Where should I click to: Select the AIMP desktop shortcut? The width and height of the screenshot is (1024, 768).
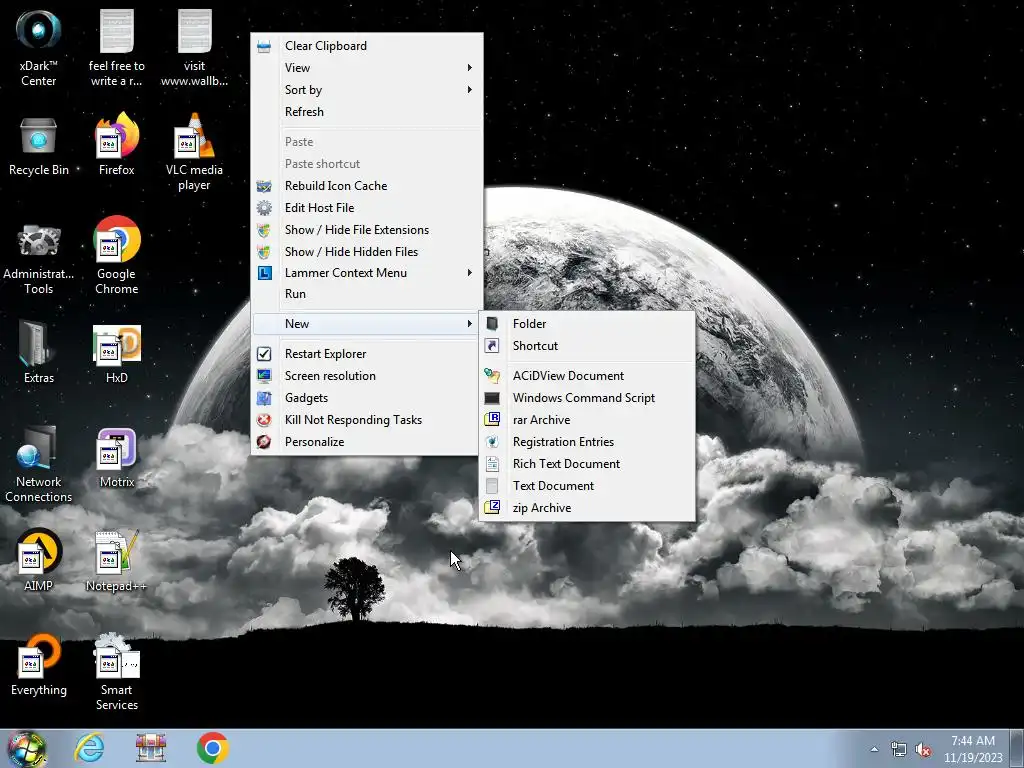39,560
